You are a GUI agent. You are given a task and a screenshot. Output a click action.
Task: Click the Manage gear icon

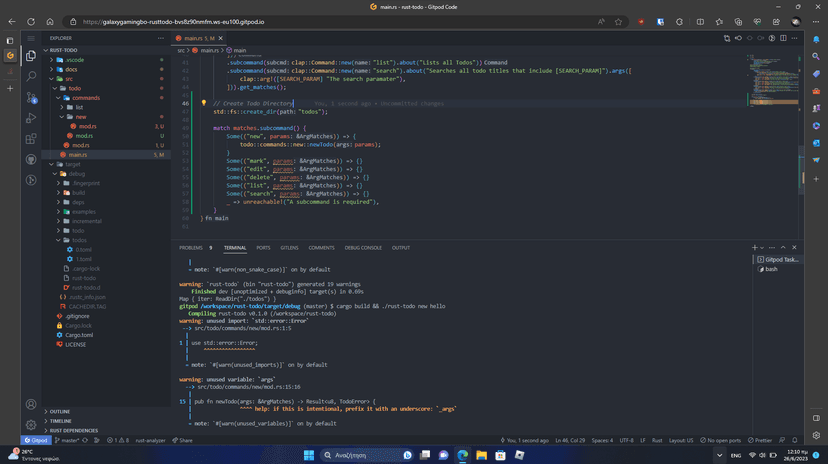pyautogui.click(x=31, y=425)
